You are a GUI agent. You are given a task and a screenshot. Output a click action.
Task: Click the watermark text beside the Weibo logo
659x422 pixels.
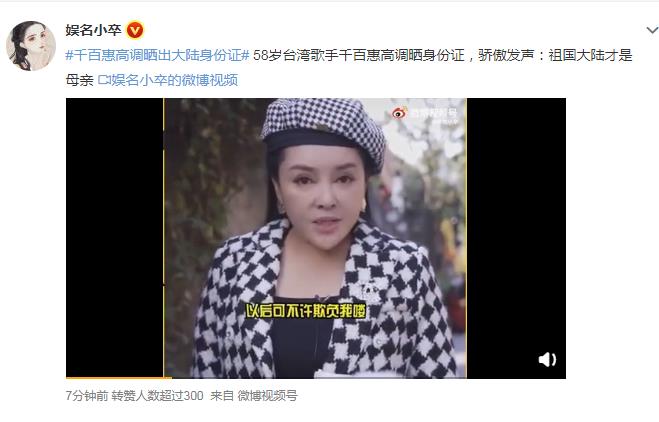point(433,113)
